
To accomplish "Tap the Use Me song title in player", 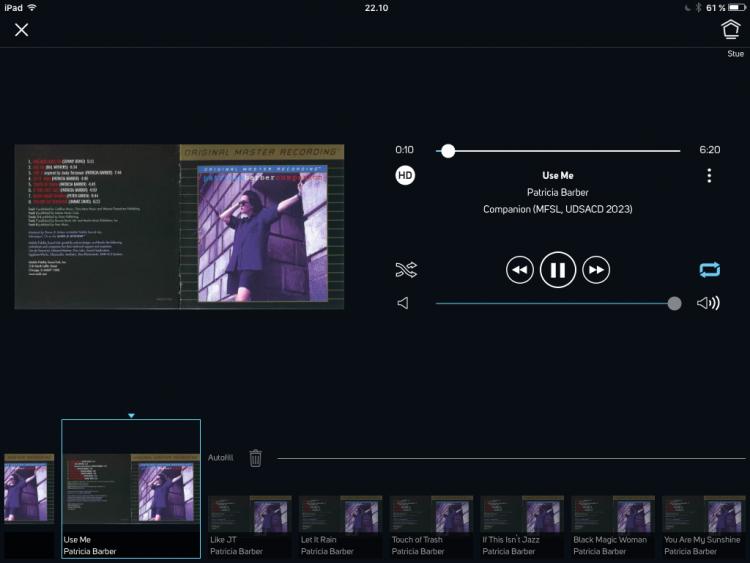I will 558,176.
